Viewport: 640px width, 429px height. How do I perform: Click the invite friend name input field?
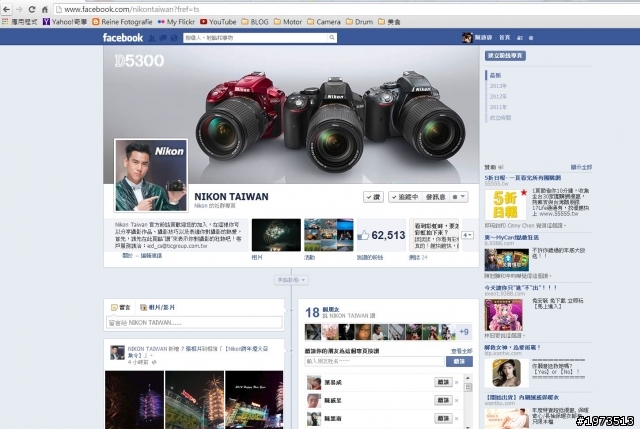pos(374,361)
